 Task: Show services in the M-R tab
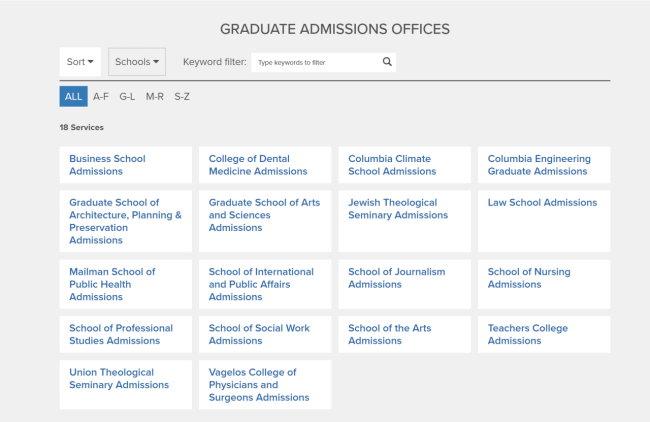155,97
